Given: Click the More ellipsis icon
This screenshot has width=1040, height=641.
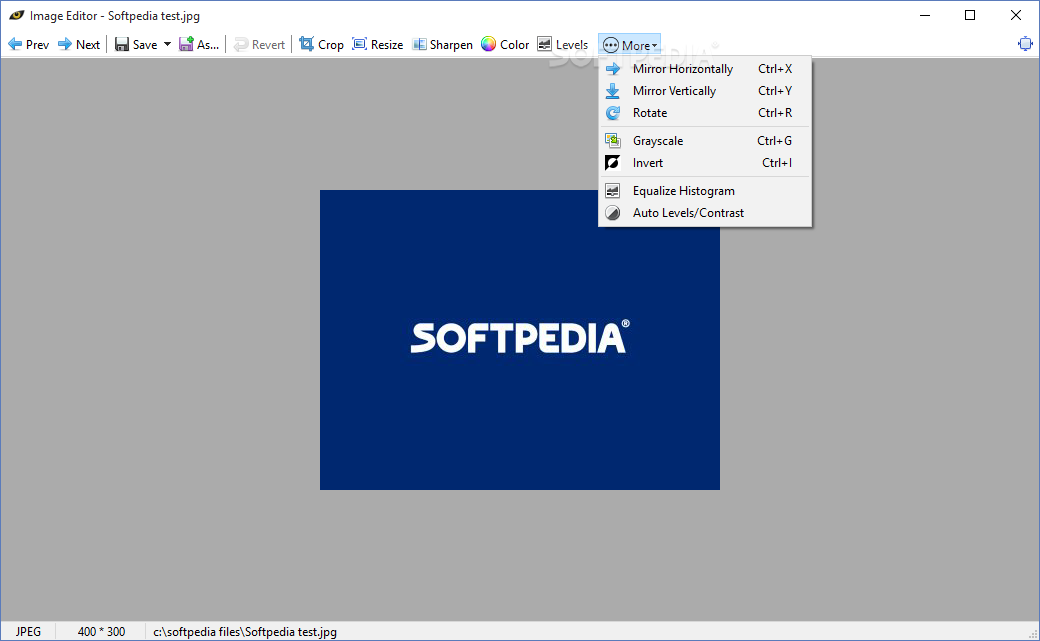Looking at the screenshot, I should 611,45.
